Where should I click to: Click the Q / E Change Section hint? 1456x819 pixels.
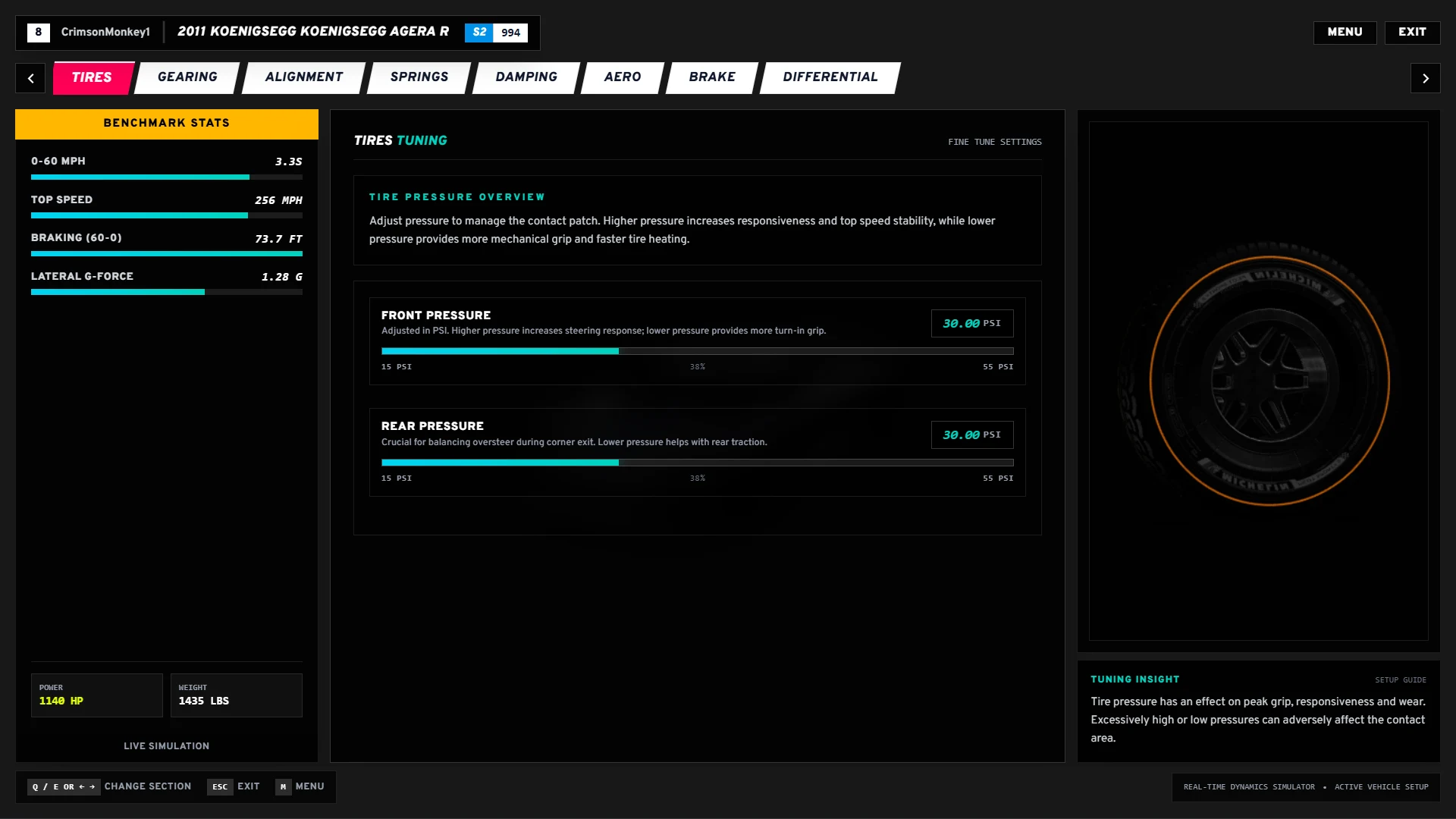pyautogui.click(x=109, y=787)
